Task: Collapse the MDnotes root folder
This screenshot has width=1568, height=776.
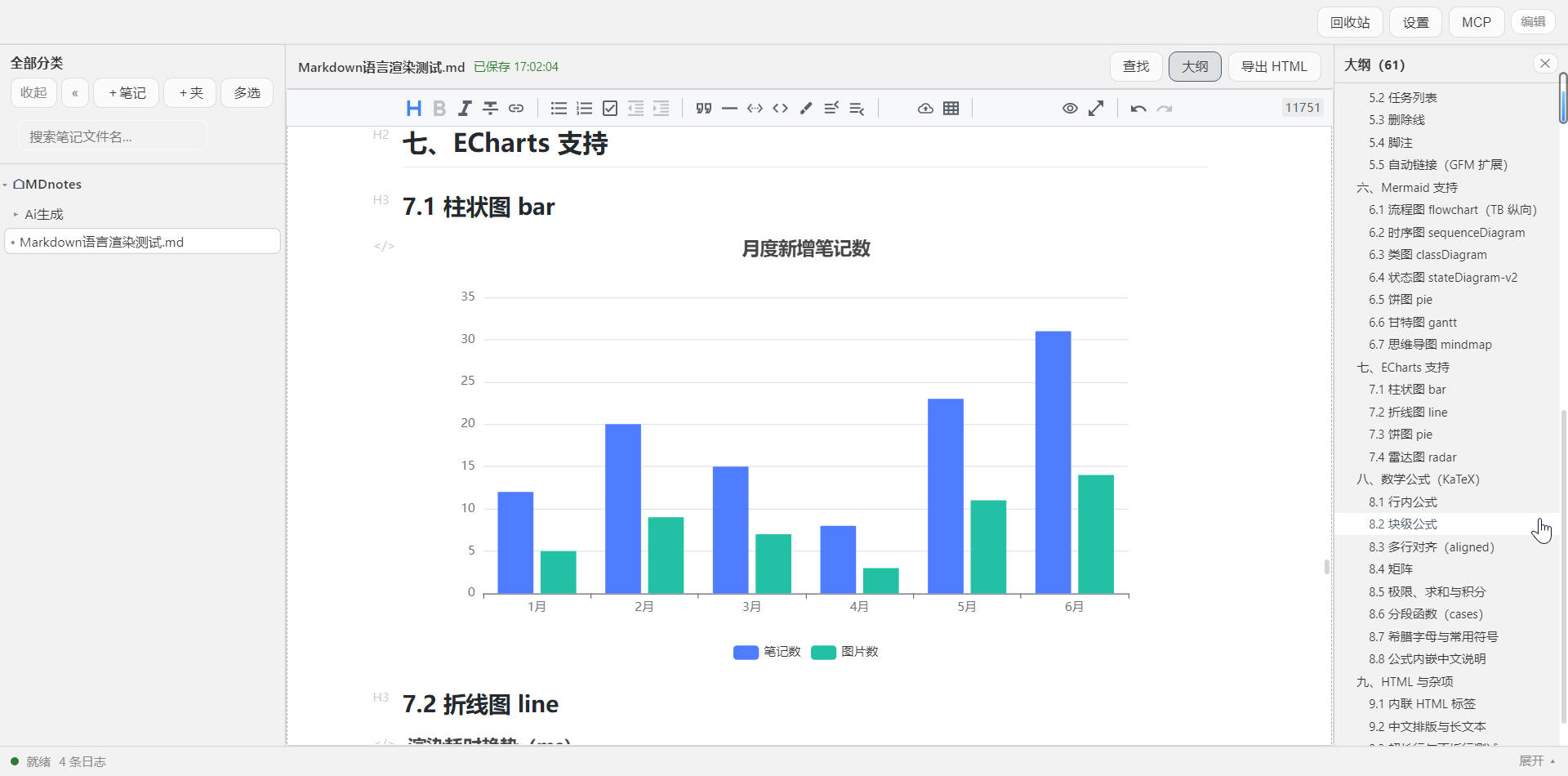Action: (x=5, y=185)
